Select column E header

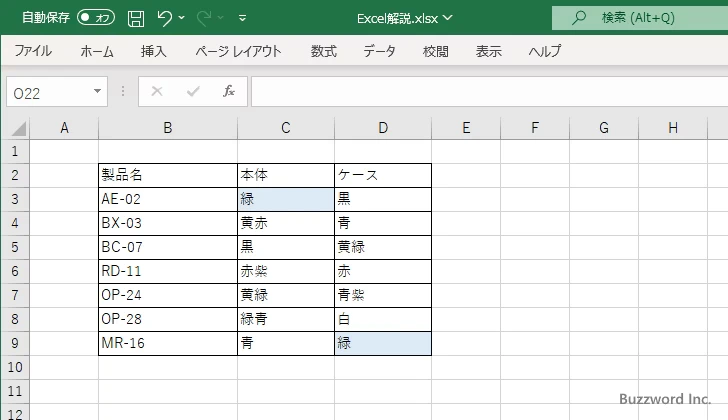point(466,128)
